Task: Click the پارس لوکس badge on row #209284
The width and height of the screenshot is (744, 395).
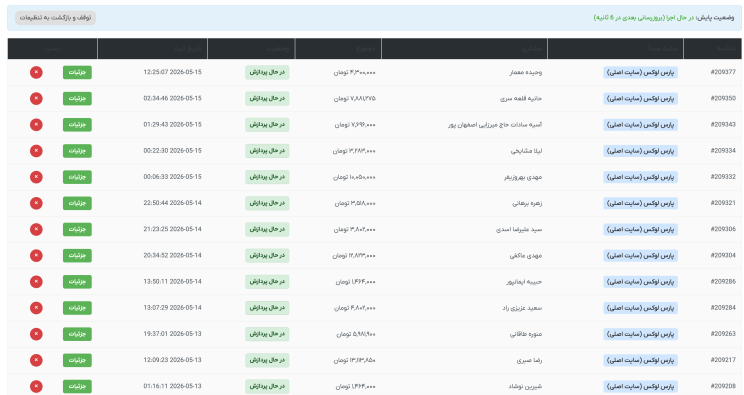Action: (x=641, y=308)
